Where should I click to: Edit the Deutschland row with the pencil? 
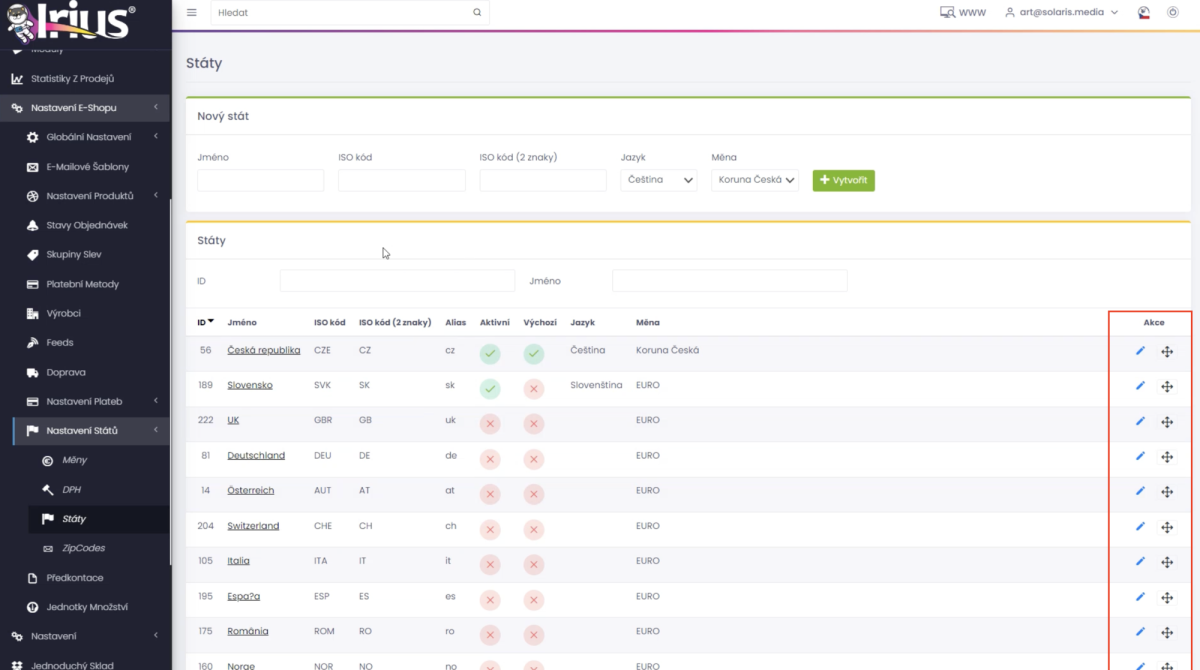tap(1140, 456)
